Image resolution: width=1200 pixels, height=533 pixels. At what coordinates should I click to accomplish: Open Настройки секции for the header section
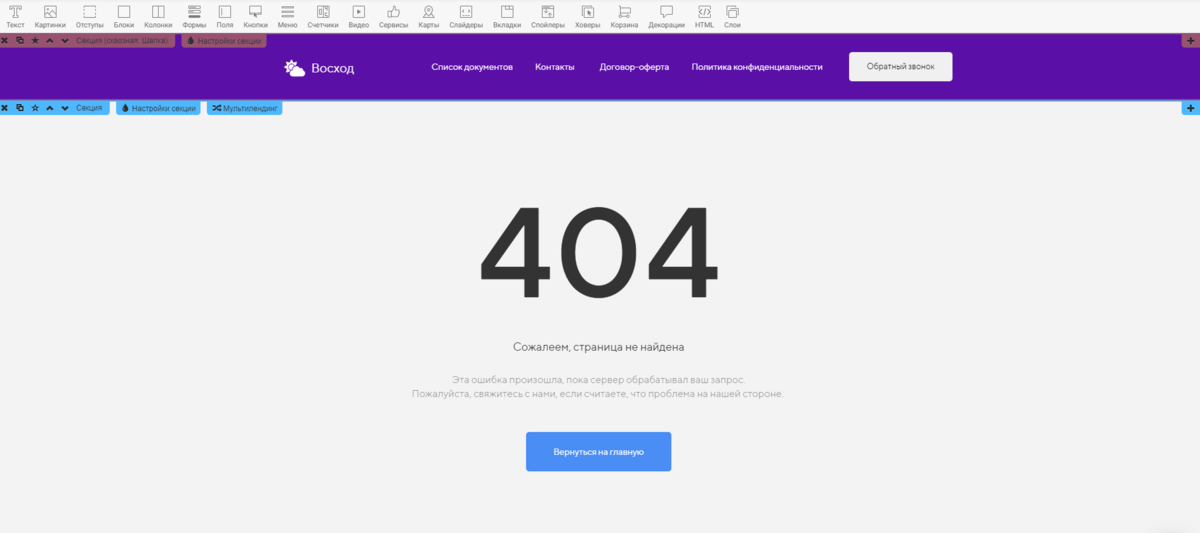[224, 41]
